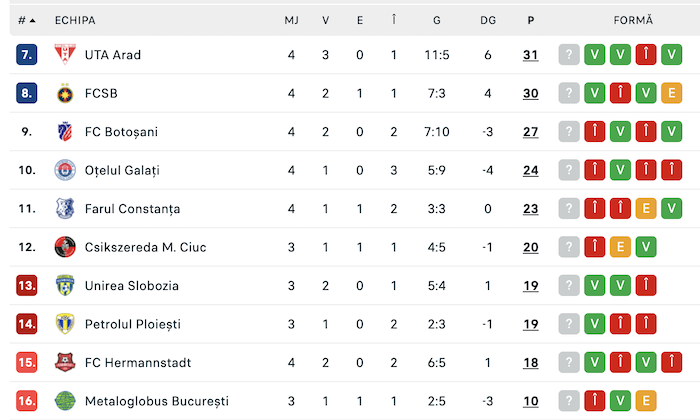Open Farul Constanța team link
The image size is (700, 420).
tap(132, 209)
